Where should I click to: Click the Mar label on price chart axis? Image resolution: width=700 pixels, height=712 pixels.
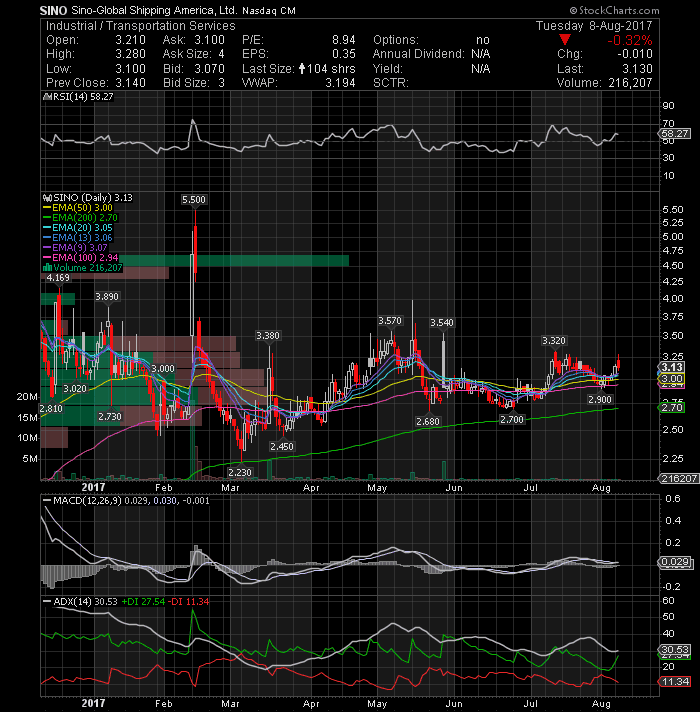[x=230, y=488]
